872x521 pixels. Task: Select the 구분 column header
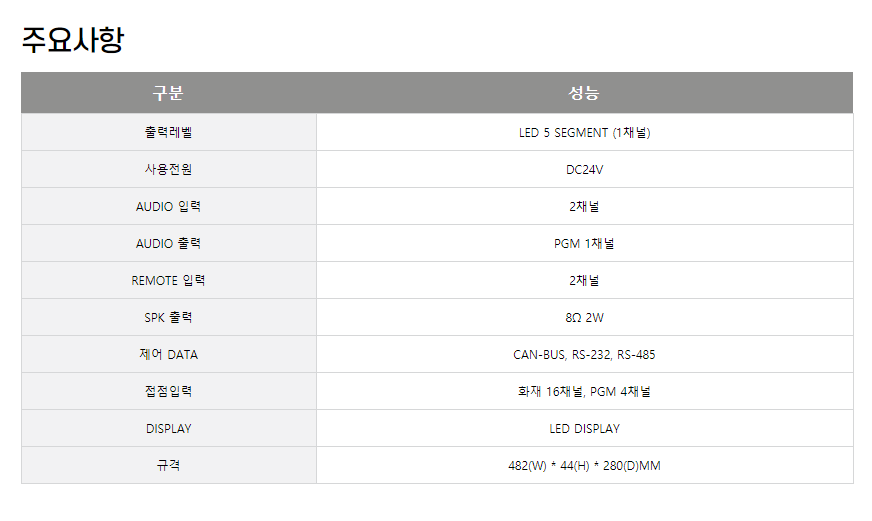[x=169, y=93]
